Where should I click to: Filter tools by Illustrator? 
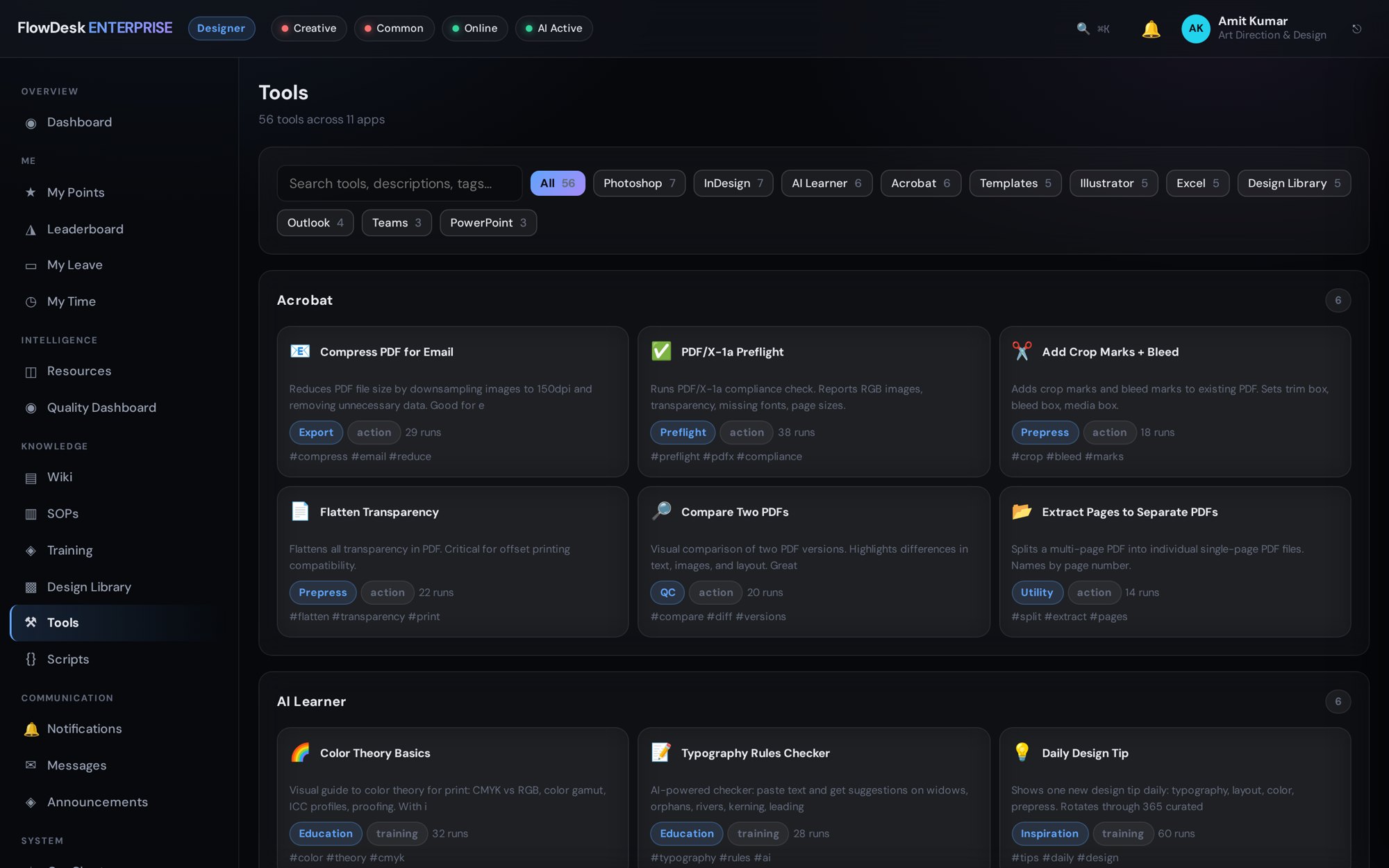pyautogui.click(x=1114, y=183)
